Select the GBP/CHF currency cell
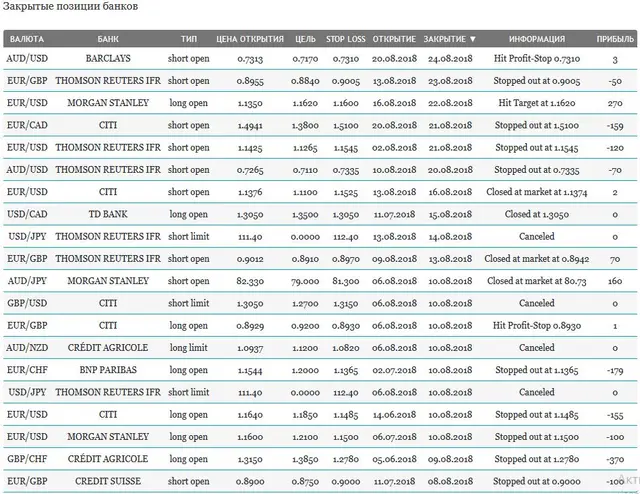640x494 pixels. pyautogui.click(x=27, y=459)
